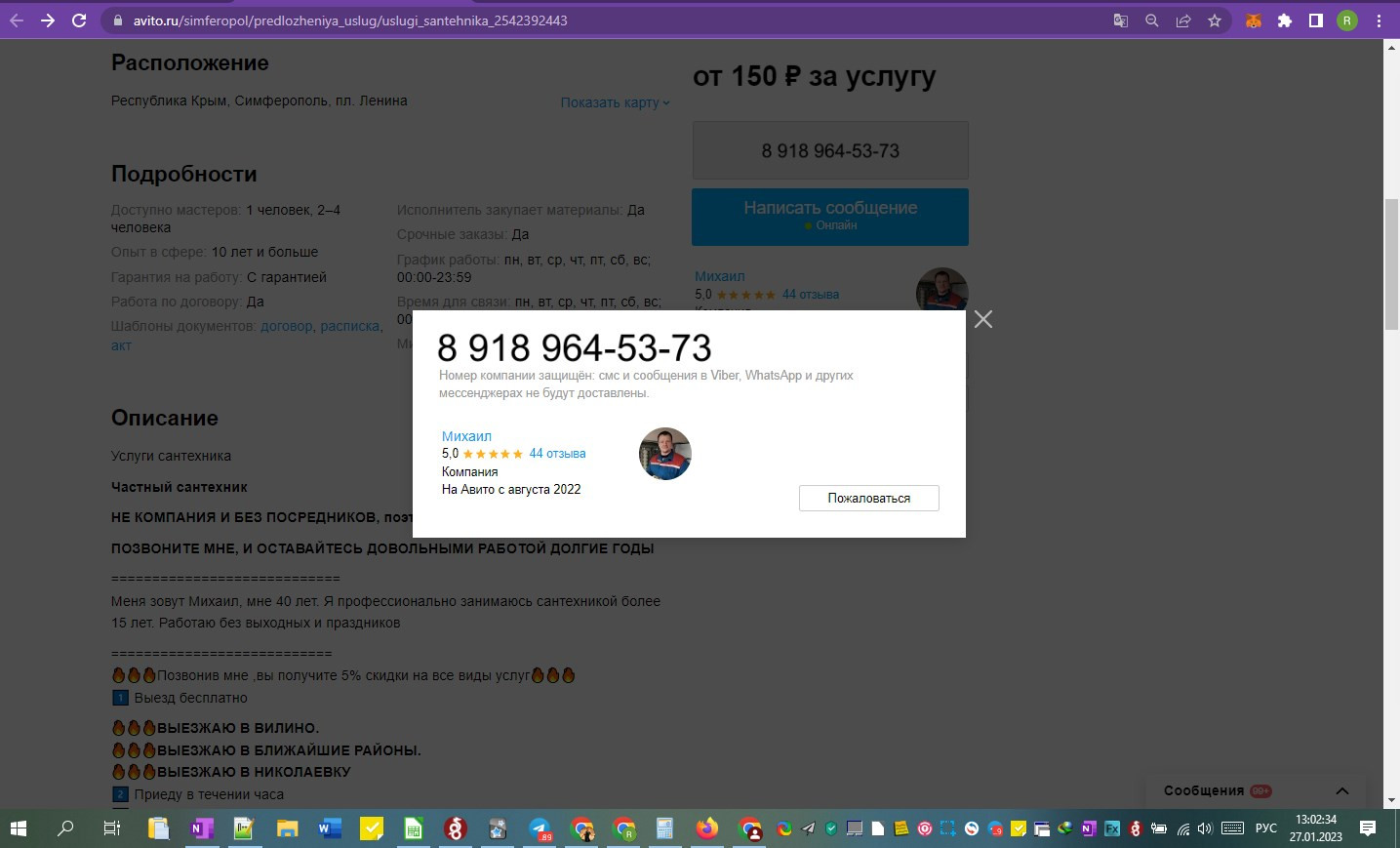Viewport: 1400px width, 848px height.
Task: Click Михаил's avatar photo in the popup
Action: click(x=665, y=454)
